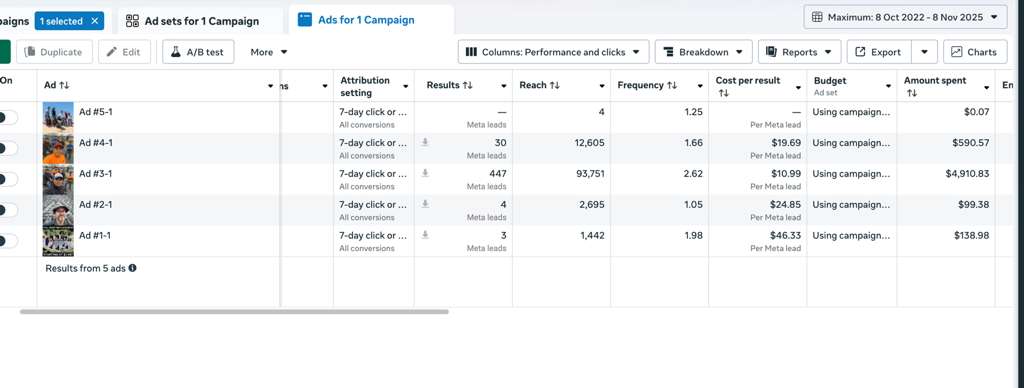Open Attribution setting column menu arrow
1024x388 pixels.
(x=406, y=86)
